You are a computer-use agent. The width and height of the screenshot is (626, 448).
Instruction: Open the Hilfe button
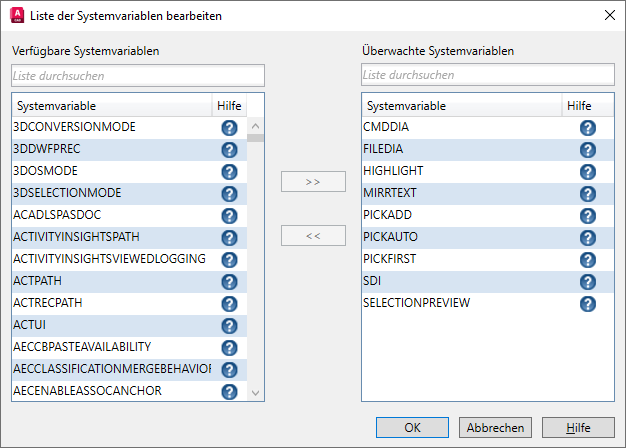click(x=577, y=428)
